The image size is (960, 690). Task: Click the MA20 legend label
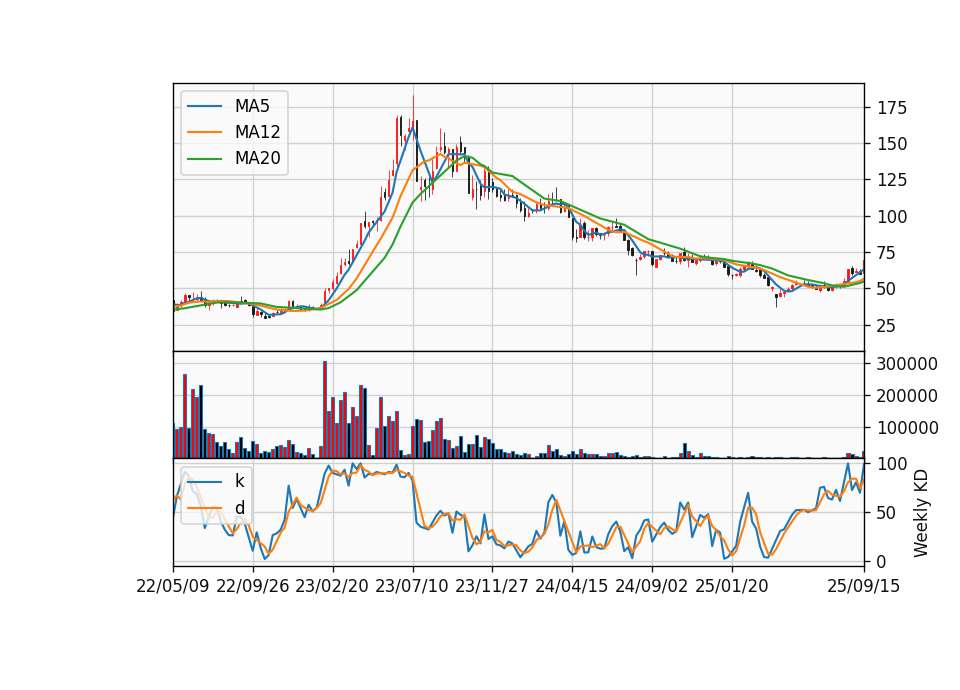click(257, 159)
